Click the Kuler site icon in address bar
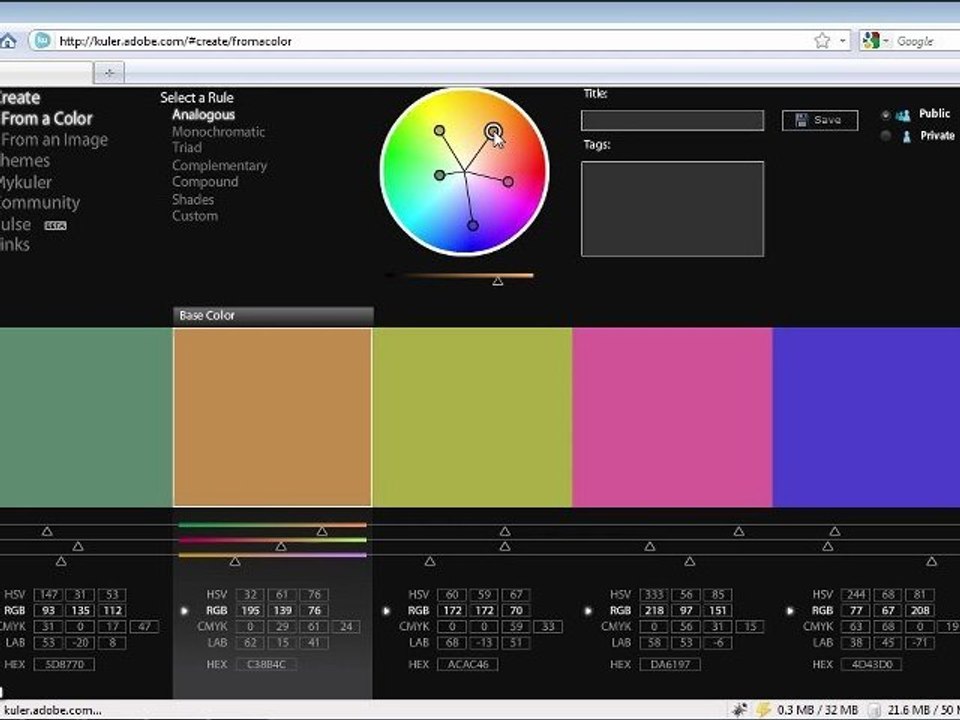 click(x=42, y=41)
